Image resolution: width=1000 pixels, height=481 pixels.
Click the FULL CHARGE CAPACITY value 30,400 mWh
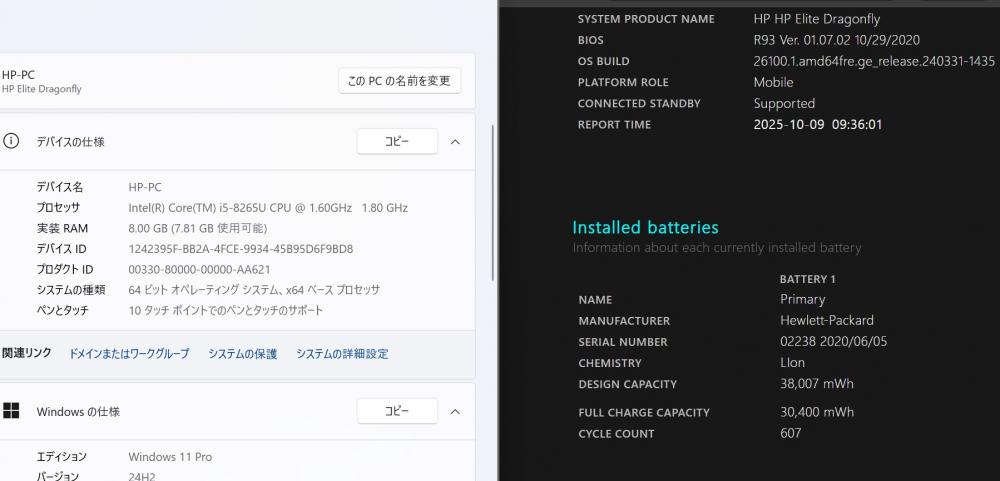coord(817,411)
